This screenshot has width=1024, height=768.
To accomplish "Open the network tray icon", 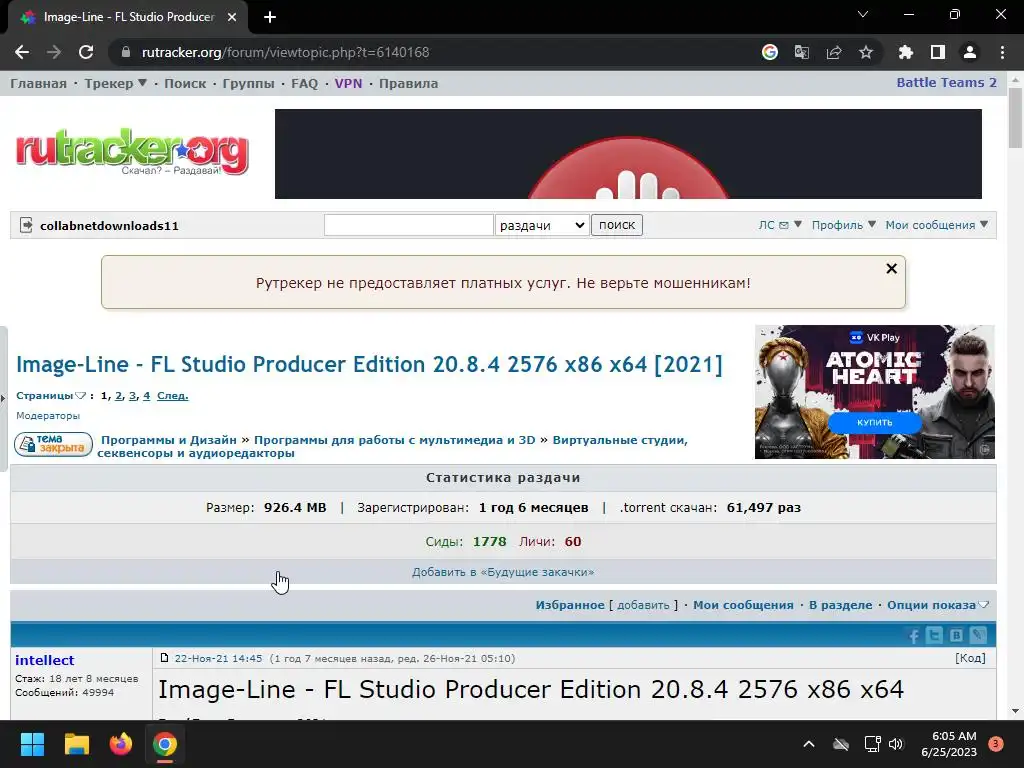I will 872,744.
